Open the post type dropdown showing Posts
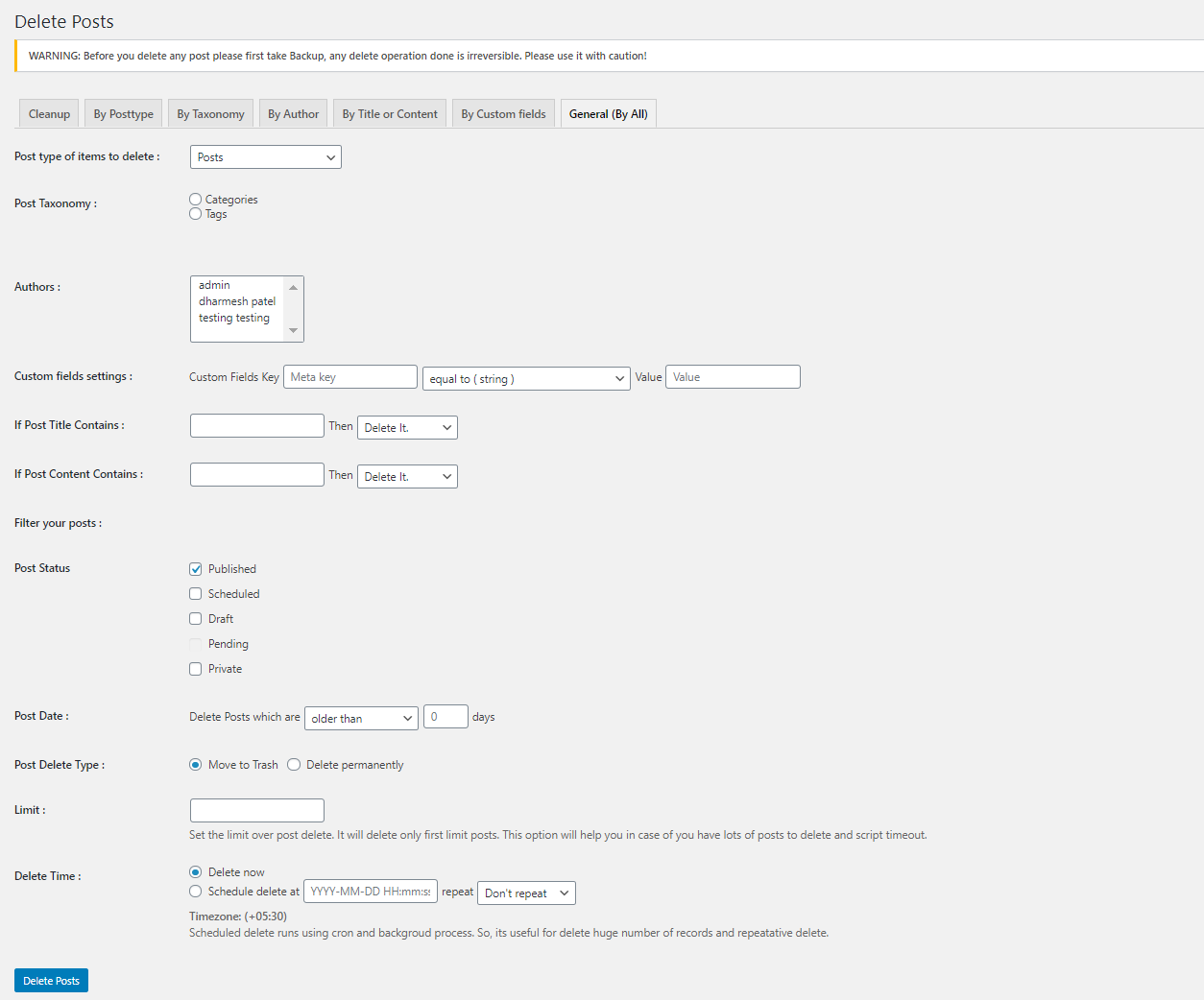The width and height of the screenshot is (1204, 1000). point(265,156)
